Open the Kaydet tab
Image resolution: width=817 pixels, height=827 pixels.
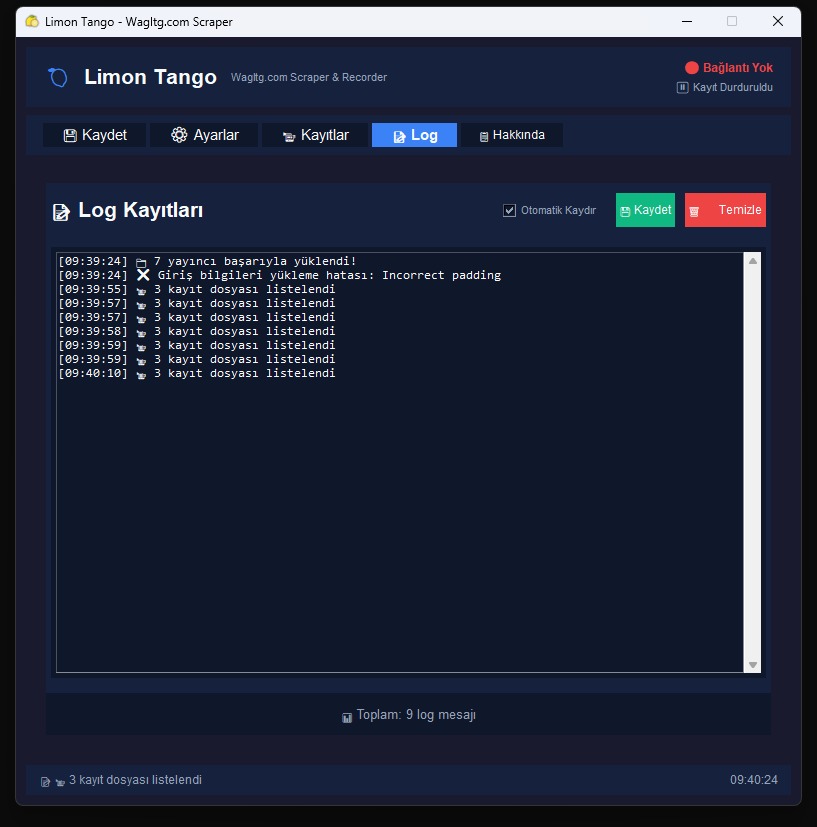coord(95,135)
